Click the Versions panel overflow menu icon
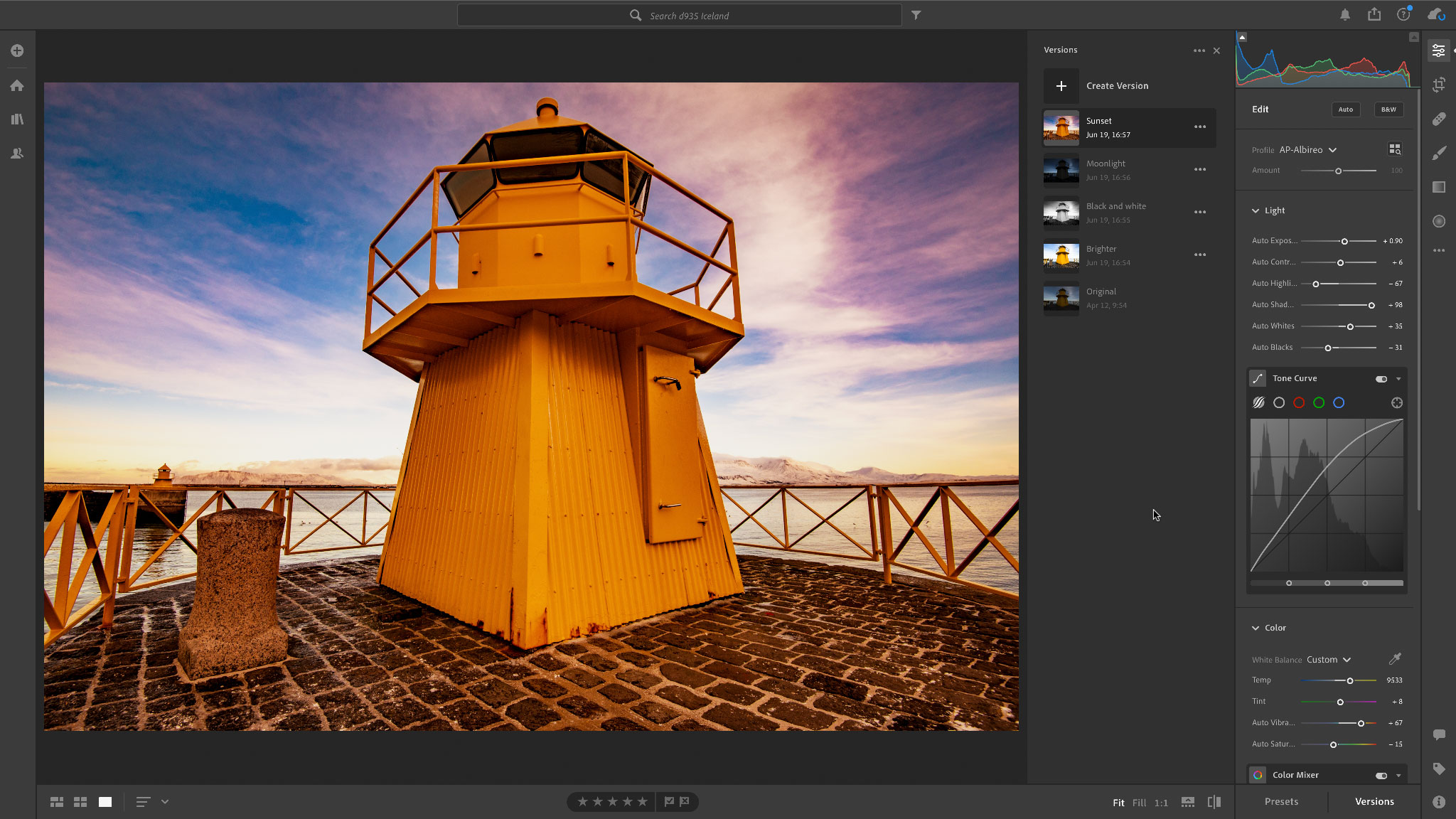 pos(1199,50)
